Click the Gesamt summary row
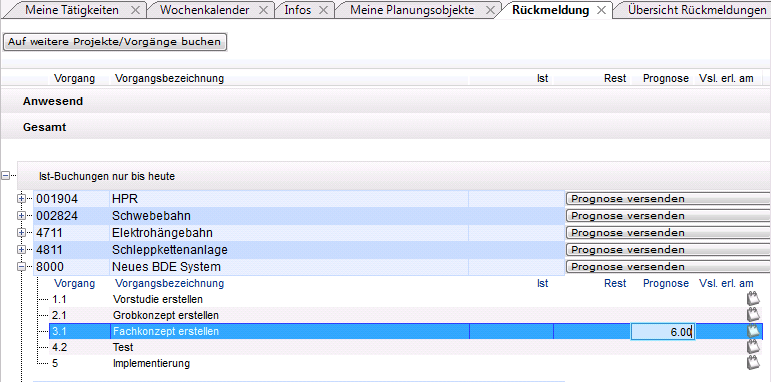Image resolution: width=772 pixels, height=382 pixels. coord(386,127)
